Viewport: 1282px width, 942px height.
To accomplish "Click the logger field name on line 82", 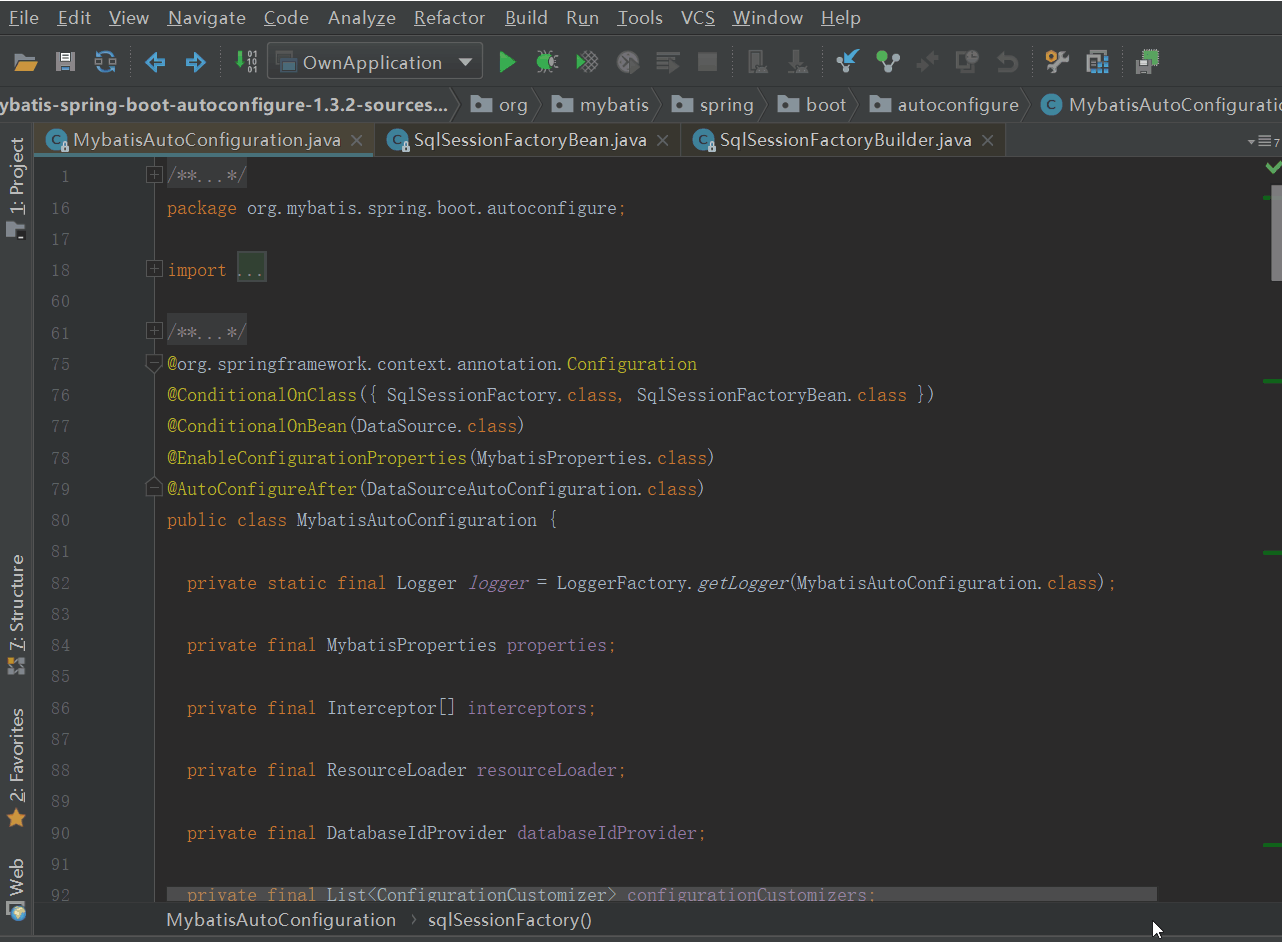I will pyautogui.click(x=497, y=583).
